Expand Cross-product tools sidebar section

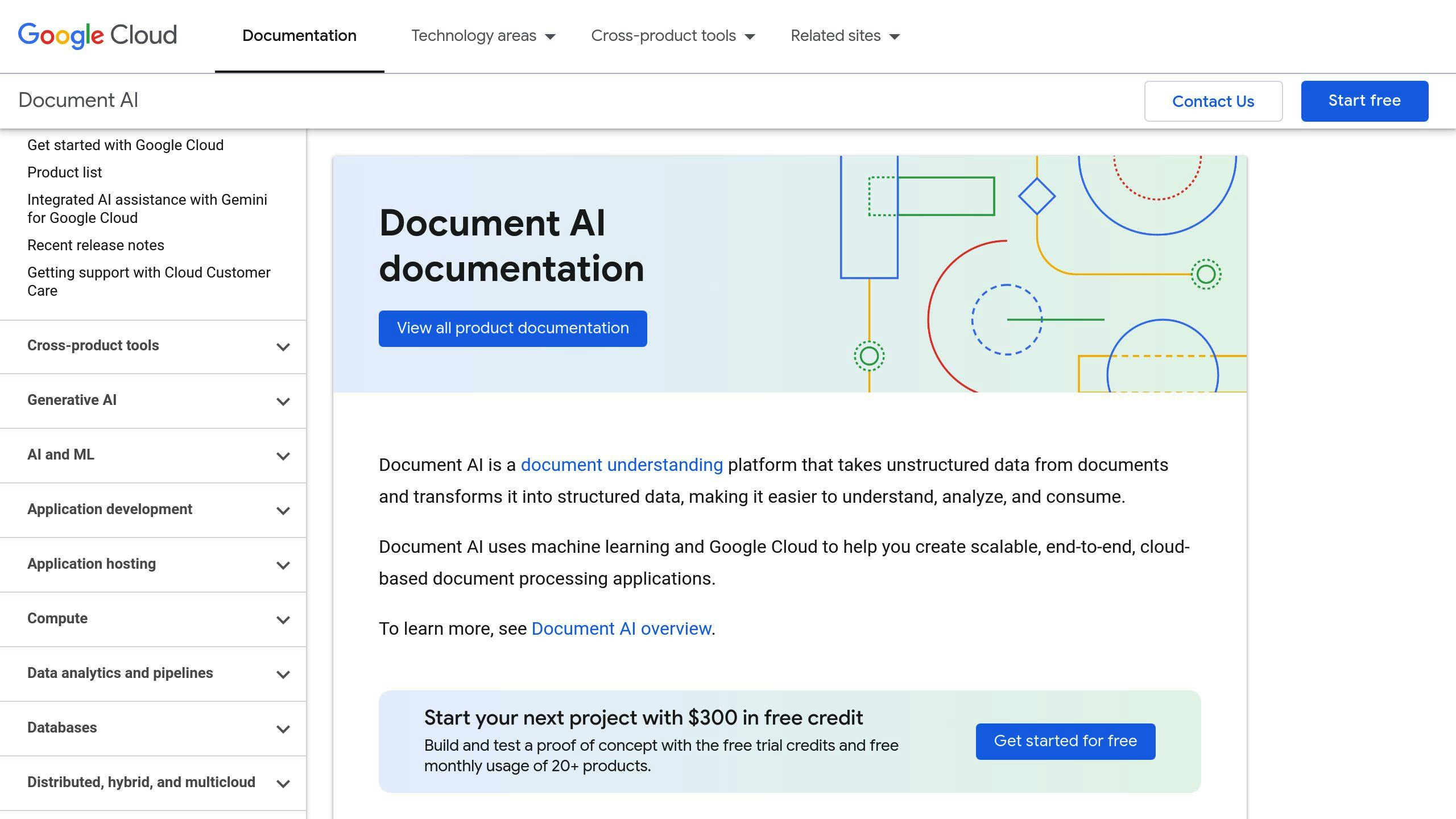tap(153, 346)
